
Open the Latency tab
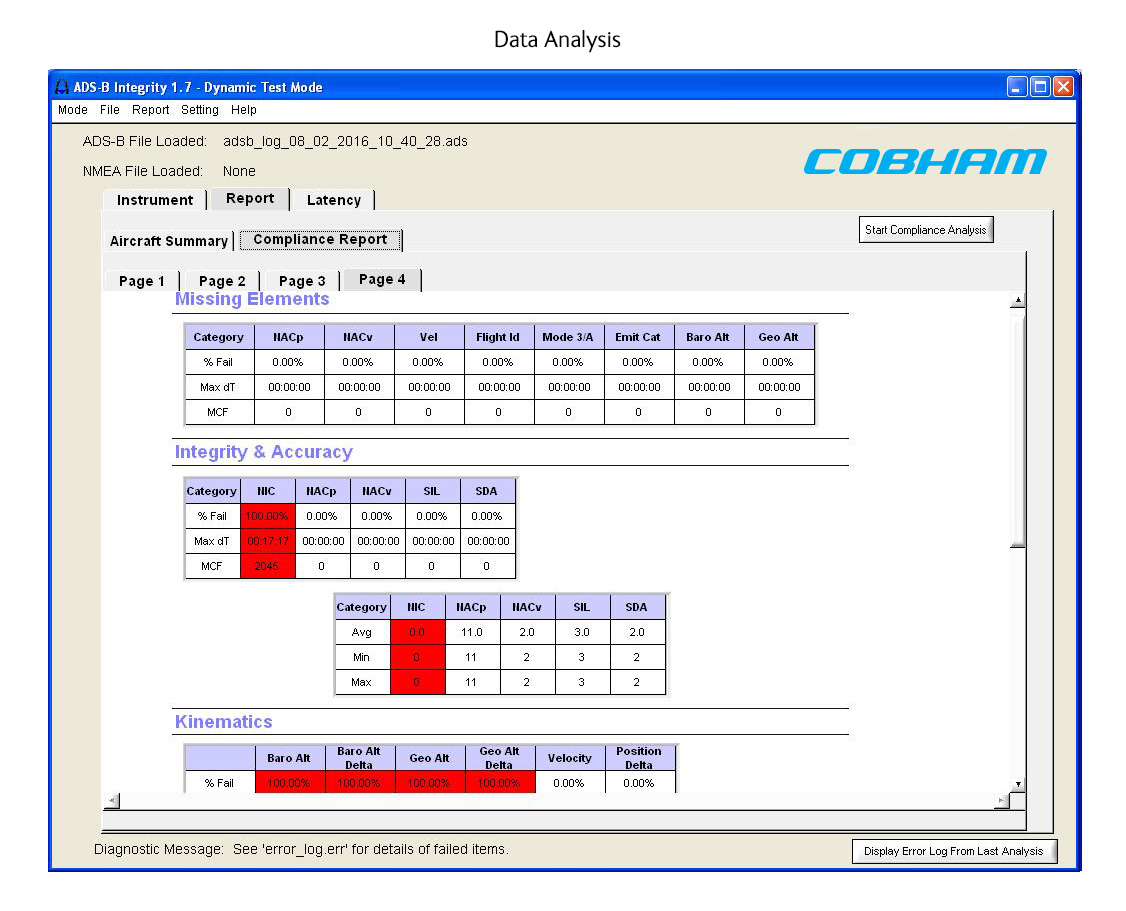(x=333, y=200)
